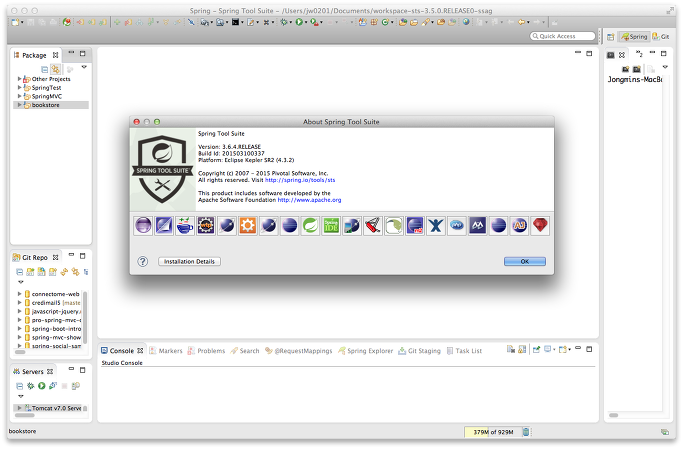The image size is (683, 449).
Task: Start the server with green play icon in Servers
Action: (x=41, y=386)
